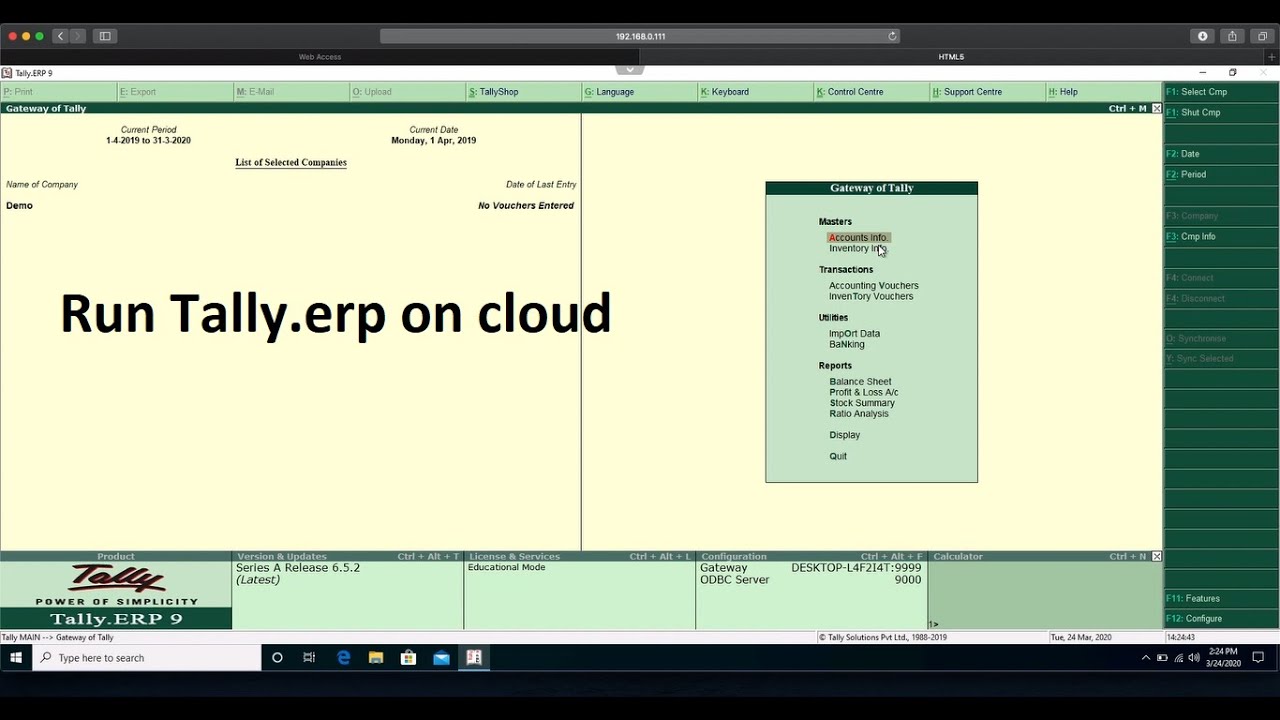1280x720 pixels.
Task: Click the browser share icon
Action: point(1232,36)
